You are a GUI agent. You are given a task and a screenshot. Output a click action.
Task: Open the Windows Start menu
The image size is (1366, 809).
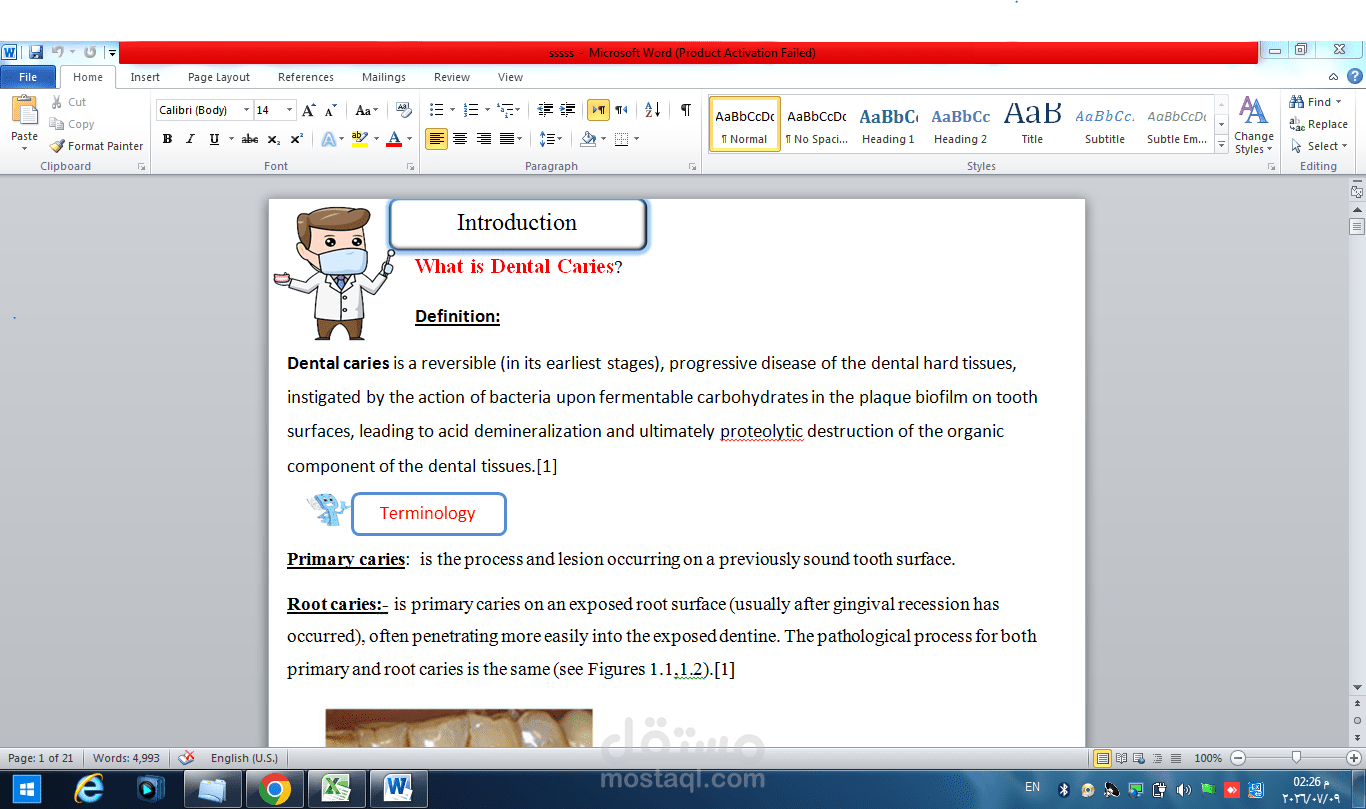click(x=27, y=789)
